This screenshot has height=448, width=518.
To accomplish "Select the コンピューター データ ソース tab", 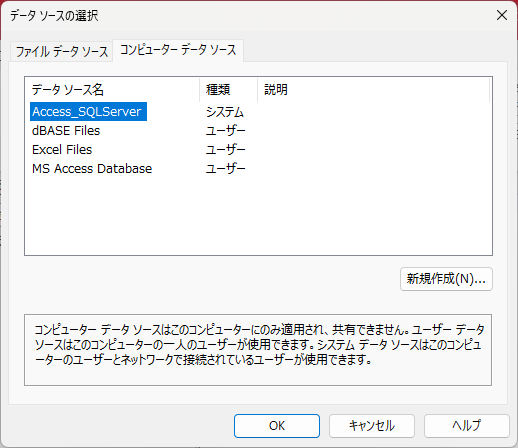I will tap(178, 50).
